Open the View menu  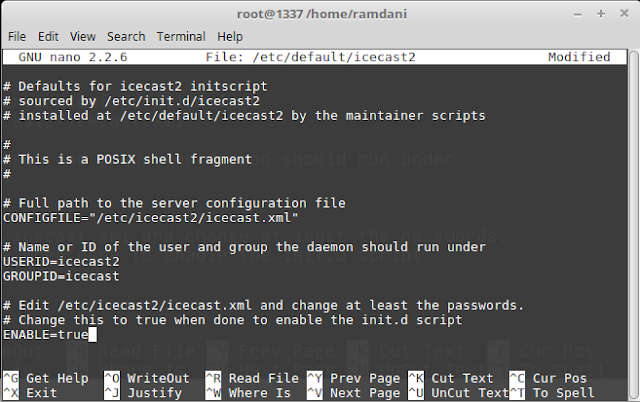tap(82, 37)
